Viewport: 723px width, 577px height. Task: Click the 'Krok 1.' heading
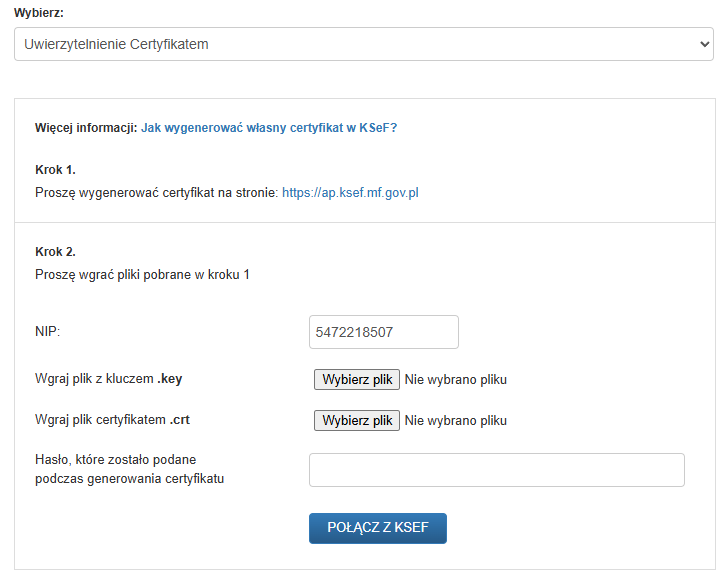[x=55, y=170]
